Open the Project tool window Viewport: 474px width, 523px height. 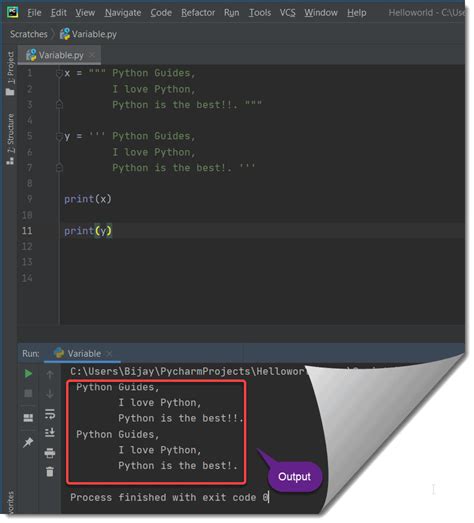(11, 73)
